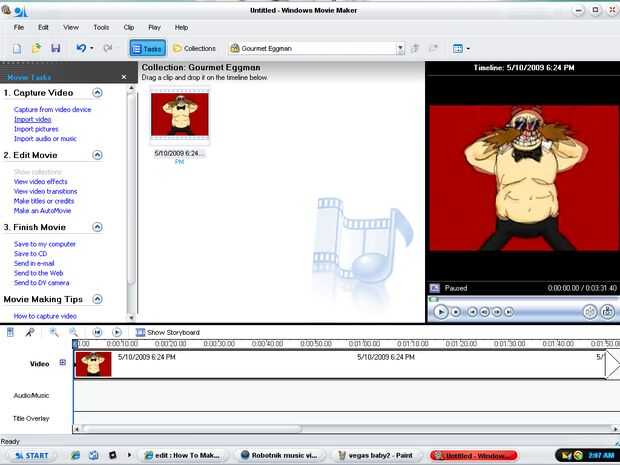Click How to capture video link
620x465 pixels.
(x=45, y=316)
